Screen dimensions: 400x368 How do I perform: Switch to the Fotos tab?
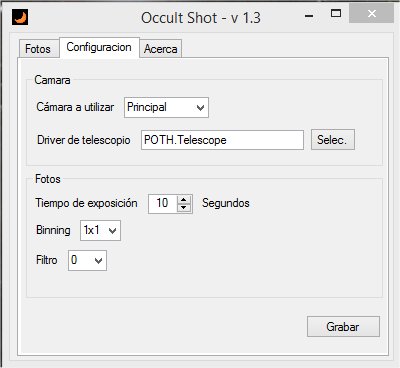pos(38,49)
